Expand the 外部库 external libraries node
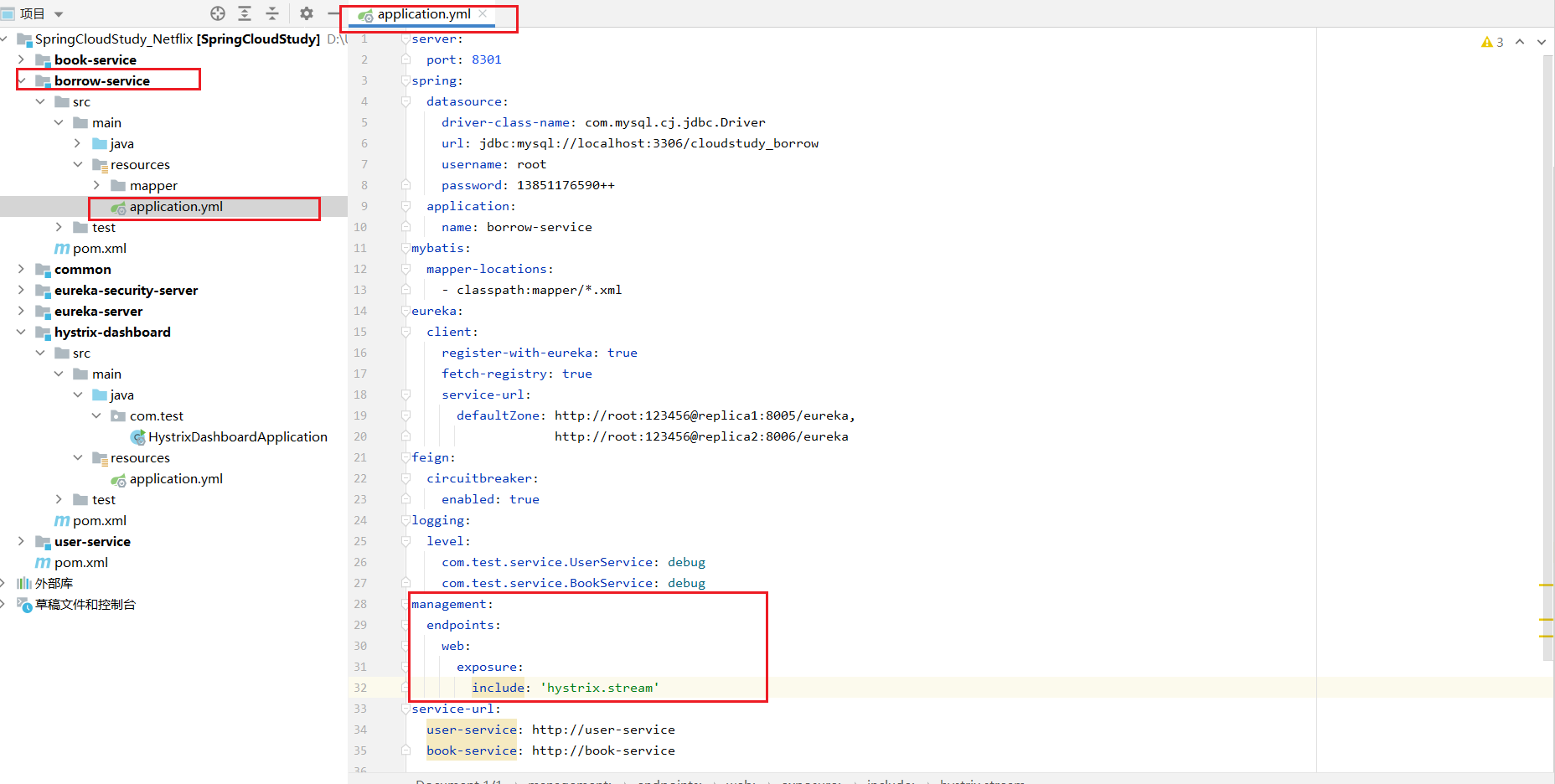Screen dimensions: 1555x784 [x=4, y=583]
